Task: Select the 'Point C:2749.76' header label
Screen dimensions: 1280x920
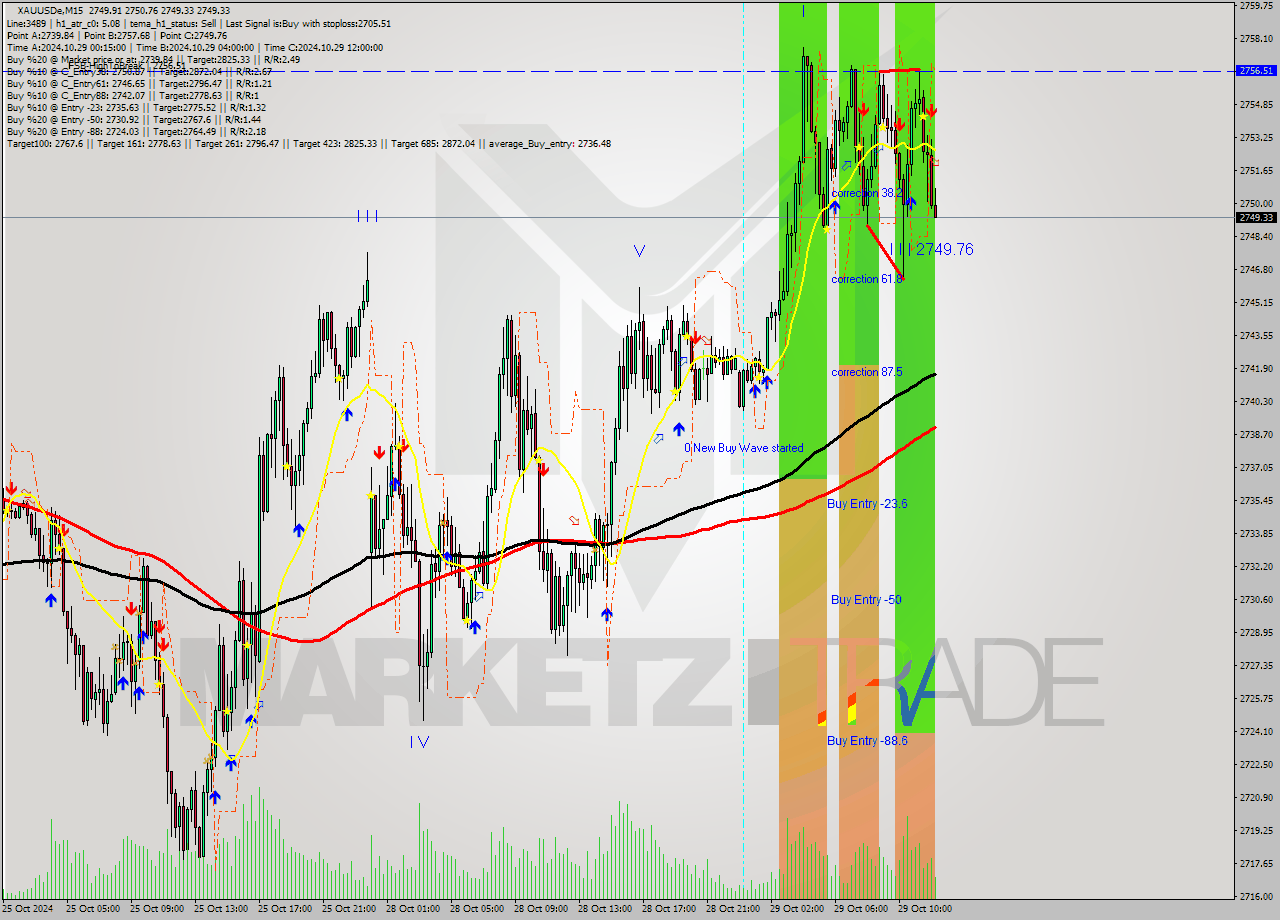Action: [194, 35]
